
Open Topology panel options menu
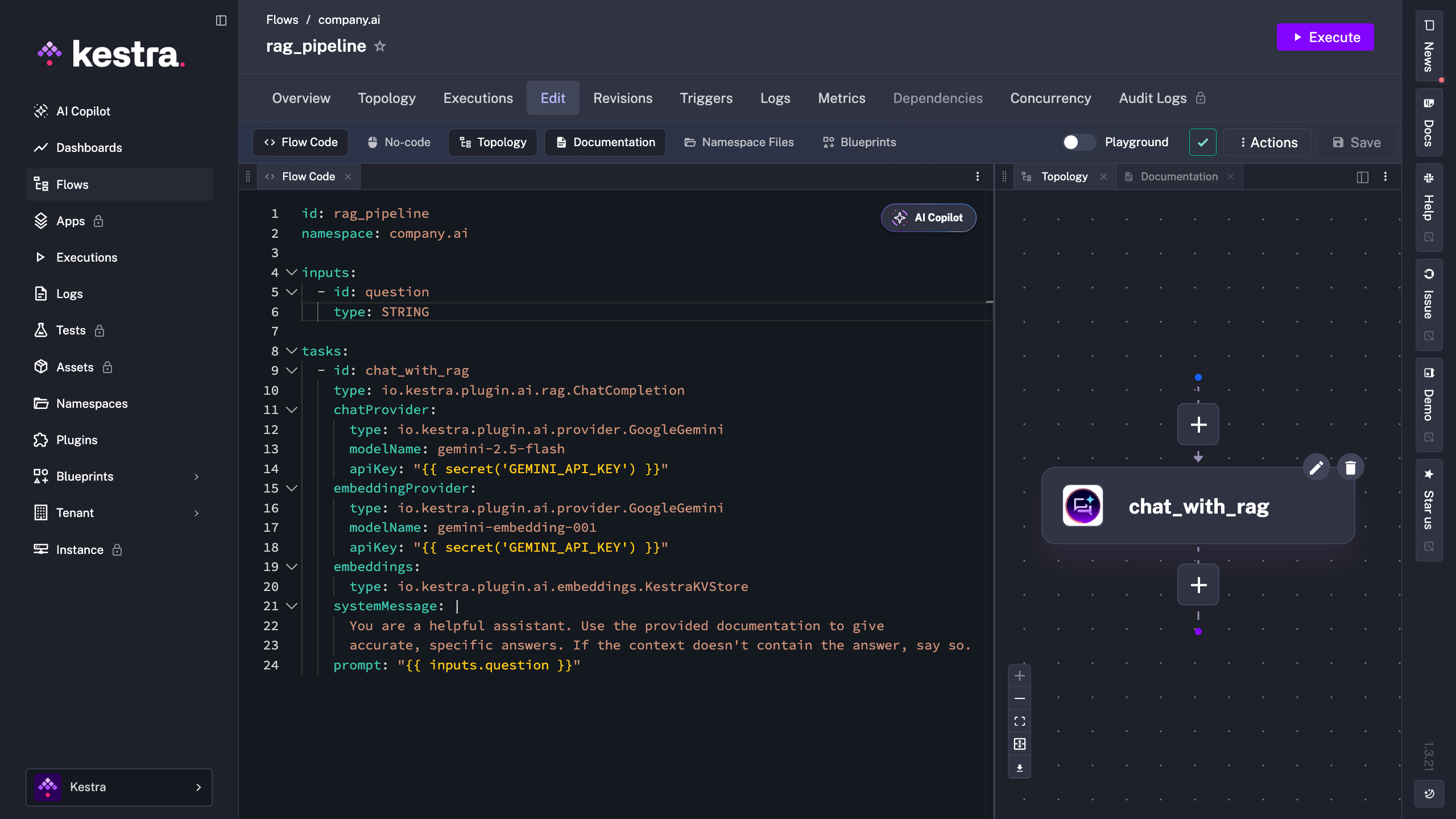1385,176
